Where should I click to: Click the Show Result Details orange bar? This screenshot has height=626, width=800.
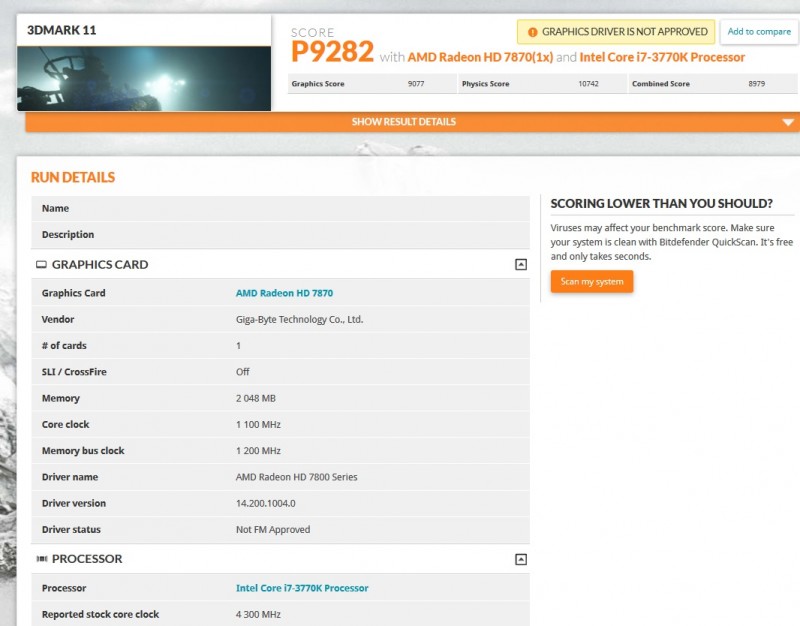point(412,122)
